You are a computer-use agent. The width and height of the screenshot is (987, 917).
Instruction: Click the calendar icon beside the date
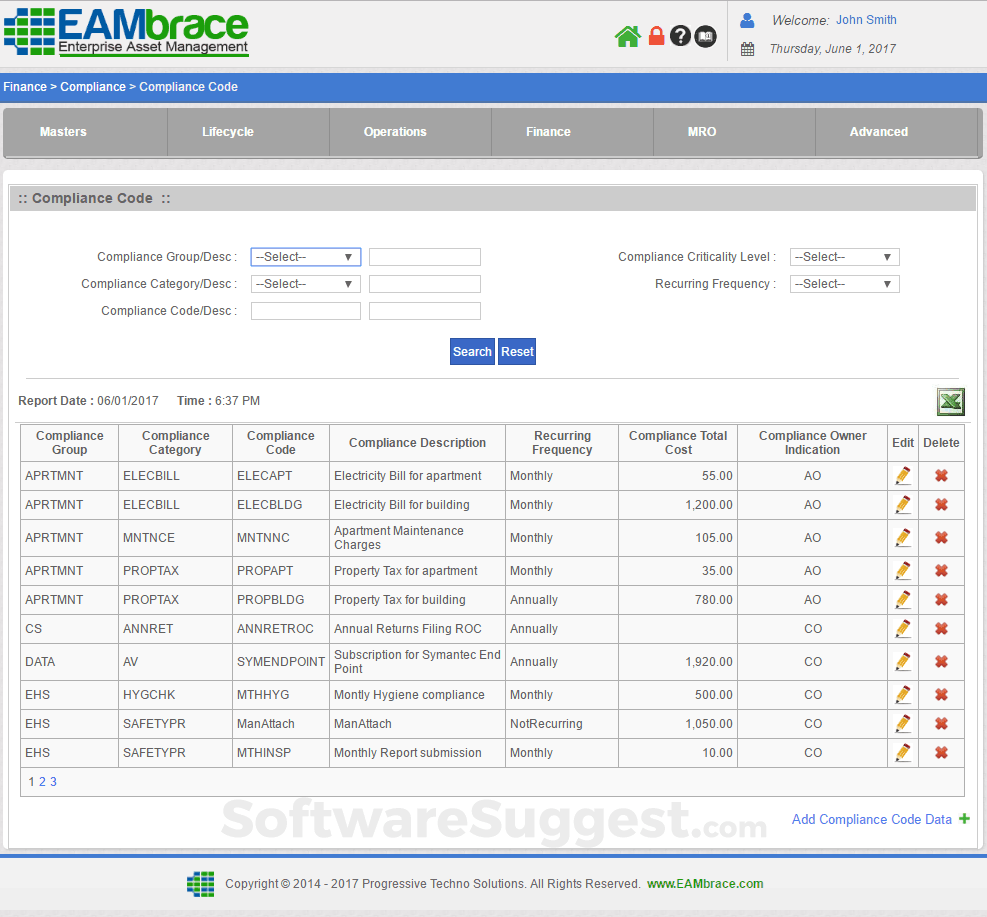(x=747, y=47)
